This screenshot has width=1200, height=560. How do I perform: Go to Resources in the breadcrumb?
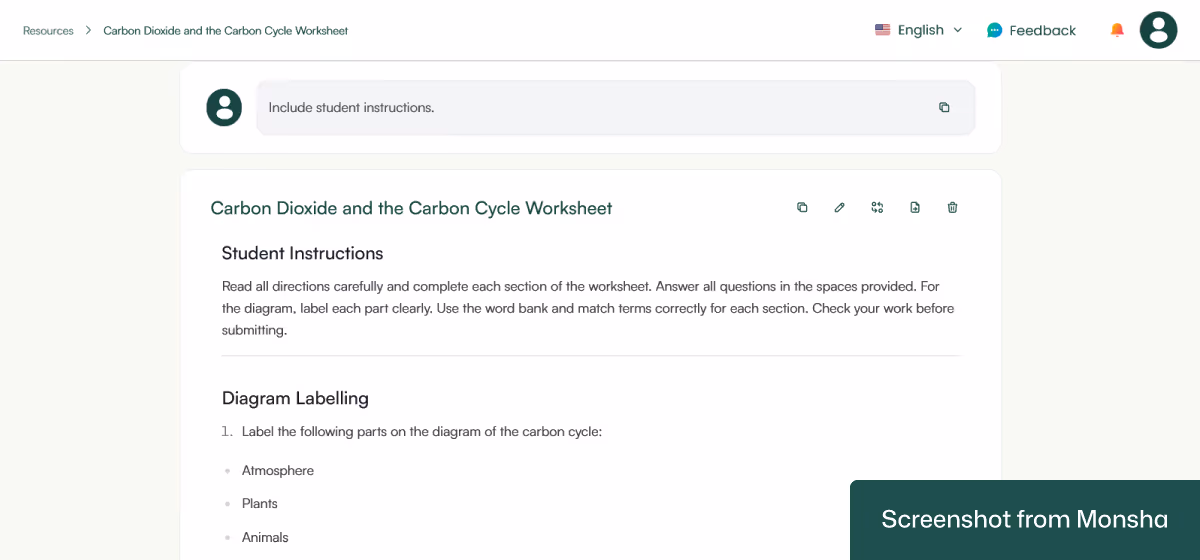pyautogui.click(x=48, y=31)
